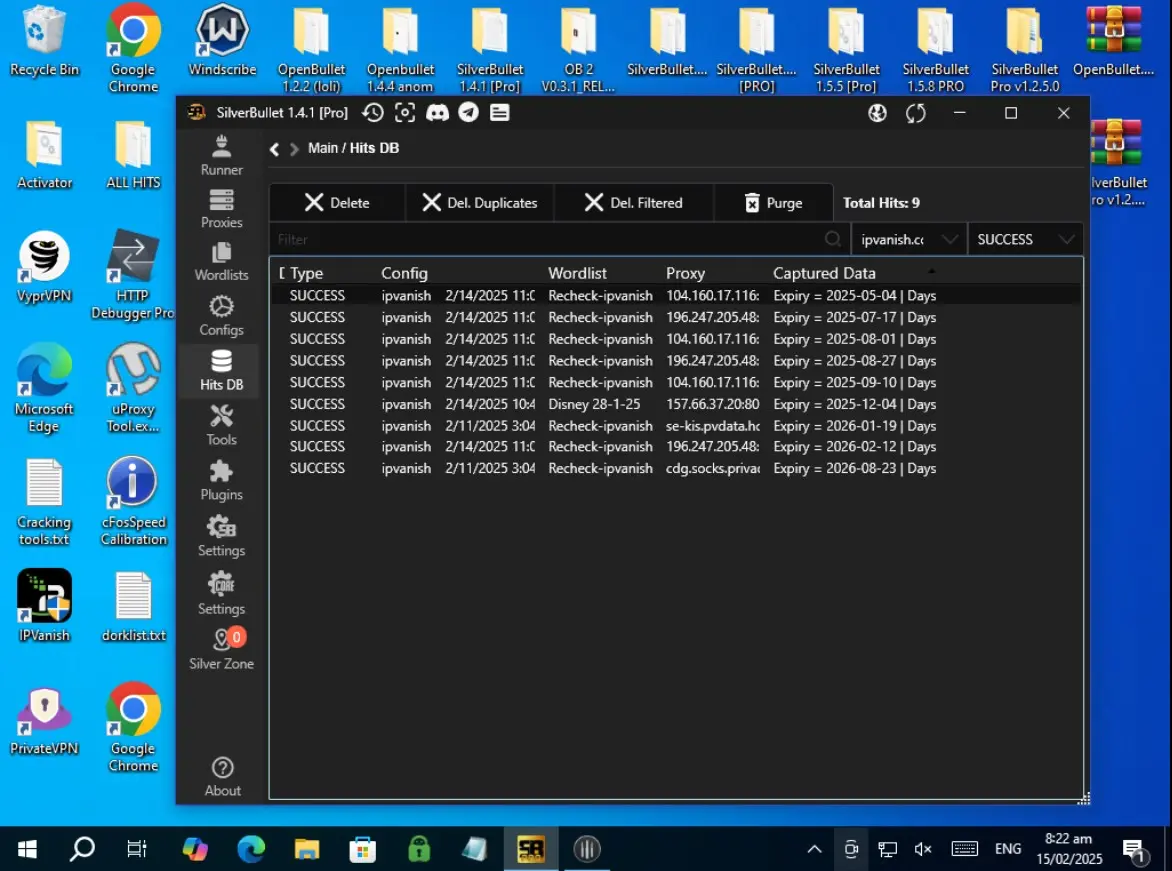Open the Runner section in sidebar
1172x871 pixels.
tap(221, 156)
